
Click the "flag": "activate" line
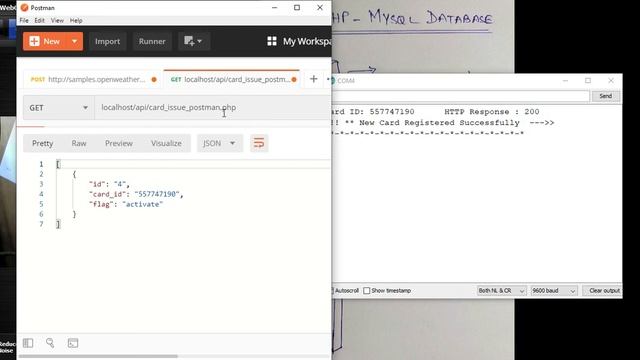click(126, 204)
